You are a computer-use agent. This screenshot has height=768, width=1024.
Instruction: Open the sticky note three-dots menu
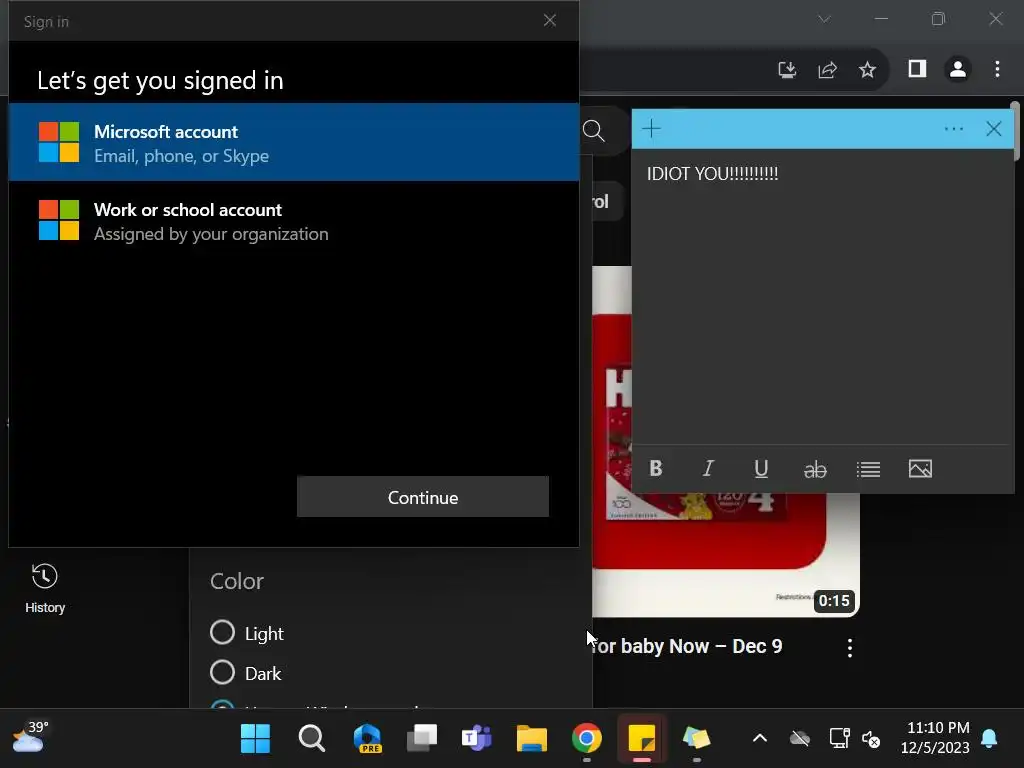tap(953, 129)
